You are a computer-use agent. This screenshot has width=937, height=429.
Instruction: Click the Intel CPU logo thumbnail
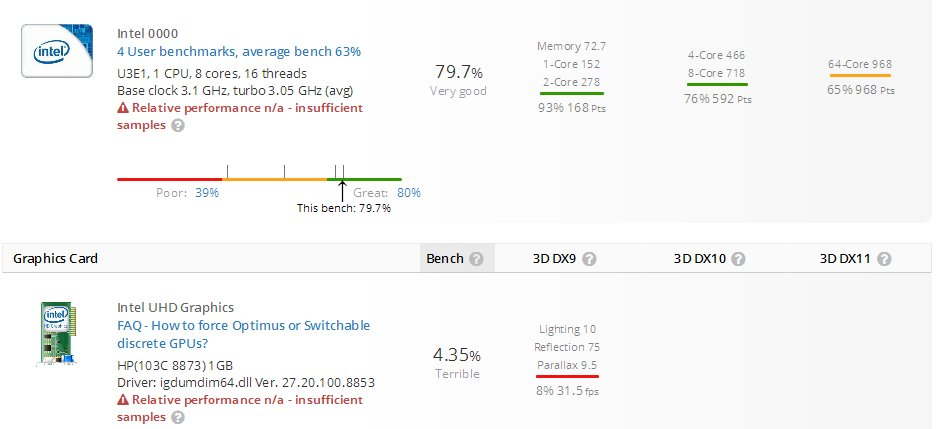point(57,52)
